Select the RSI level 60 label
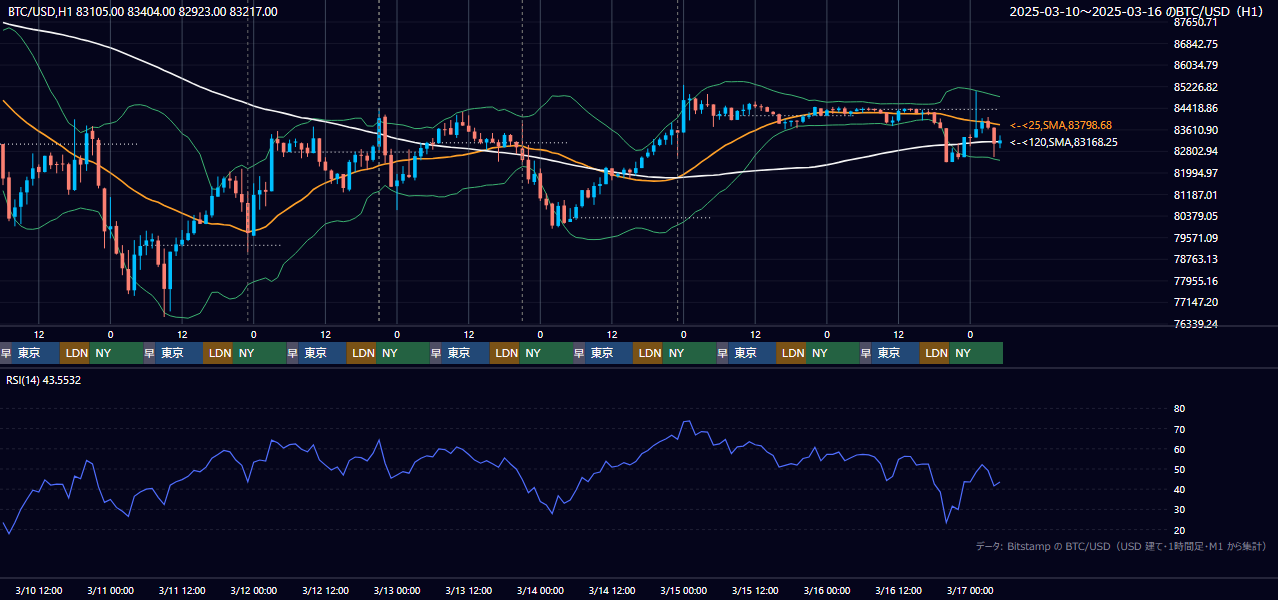 (x=1179, y=449)
